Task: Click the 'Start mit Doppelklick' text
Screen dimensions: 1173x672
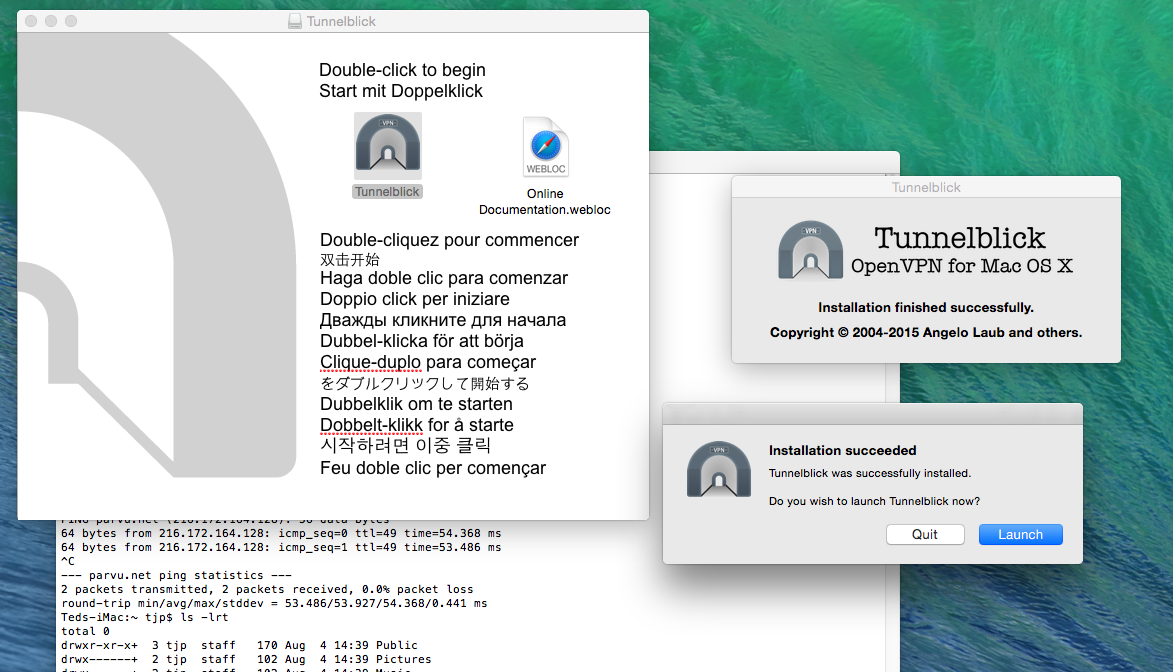Action: click(x=401, y=91)
